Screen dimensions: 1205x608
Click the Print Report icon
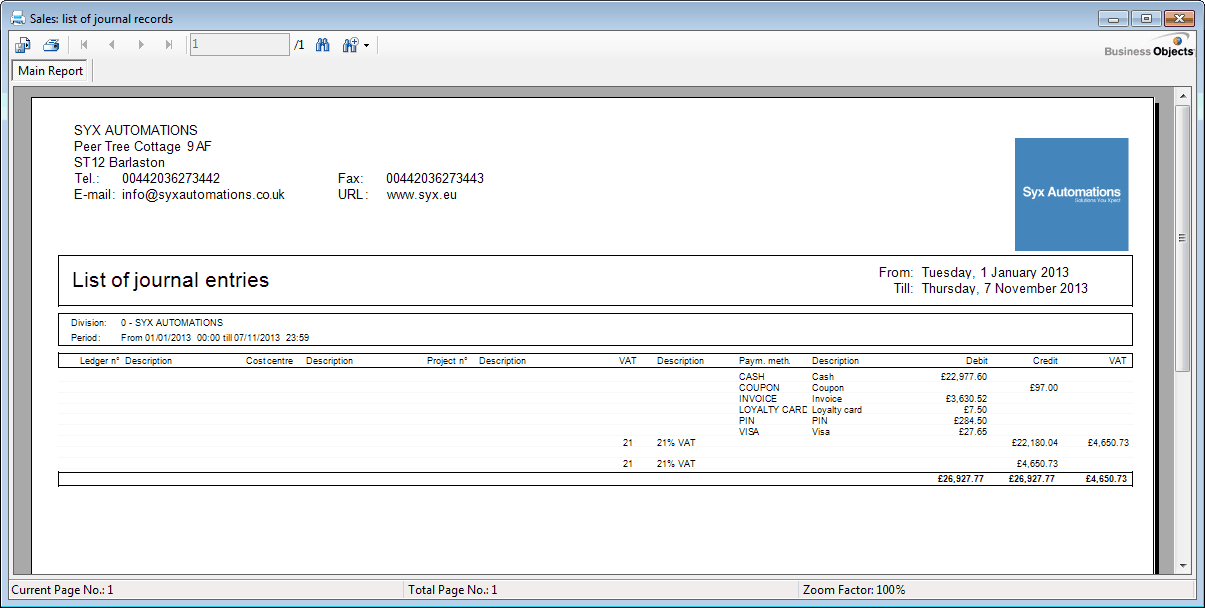pyautogui.click(x=51, y=45)
